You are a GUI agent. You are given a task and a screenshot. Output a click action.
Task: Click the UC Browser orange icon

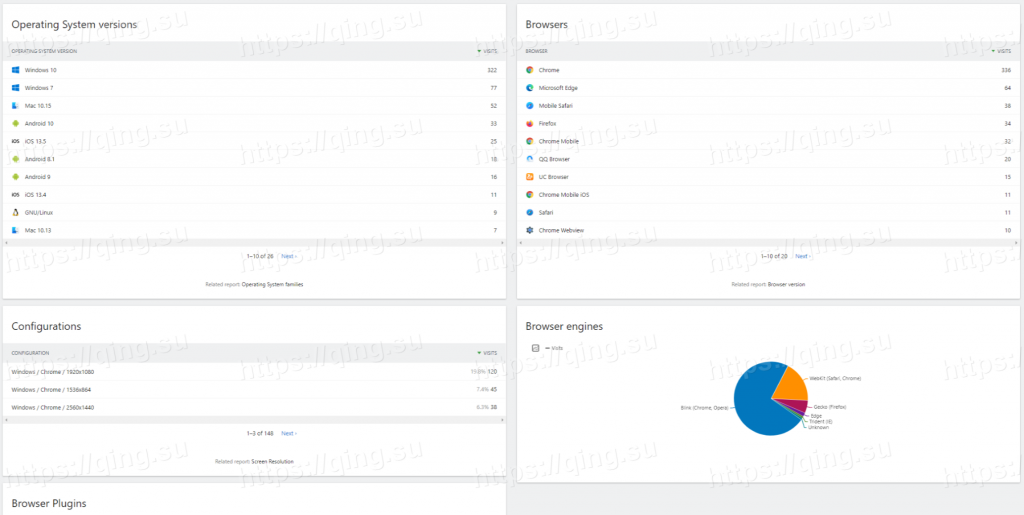pos(530,177)
